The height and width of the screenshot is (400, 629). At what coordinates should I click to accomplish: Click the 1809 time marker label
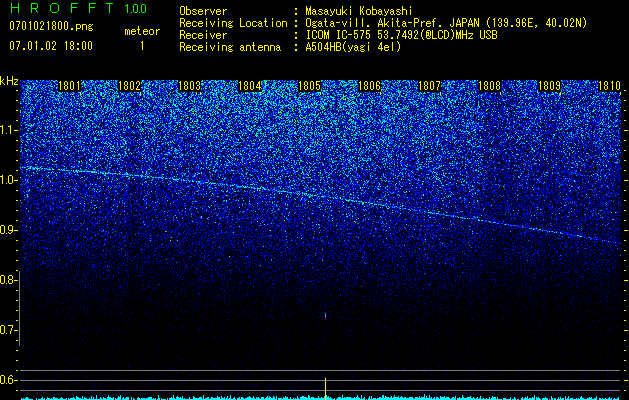pyautogui.click(x=550, y=86)
